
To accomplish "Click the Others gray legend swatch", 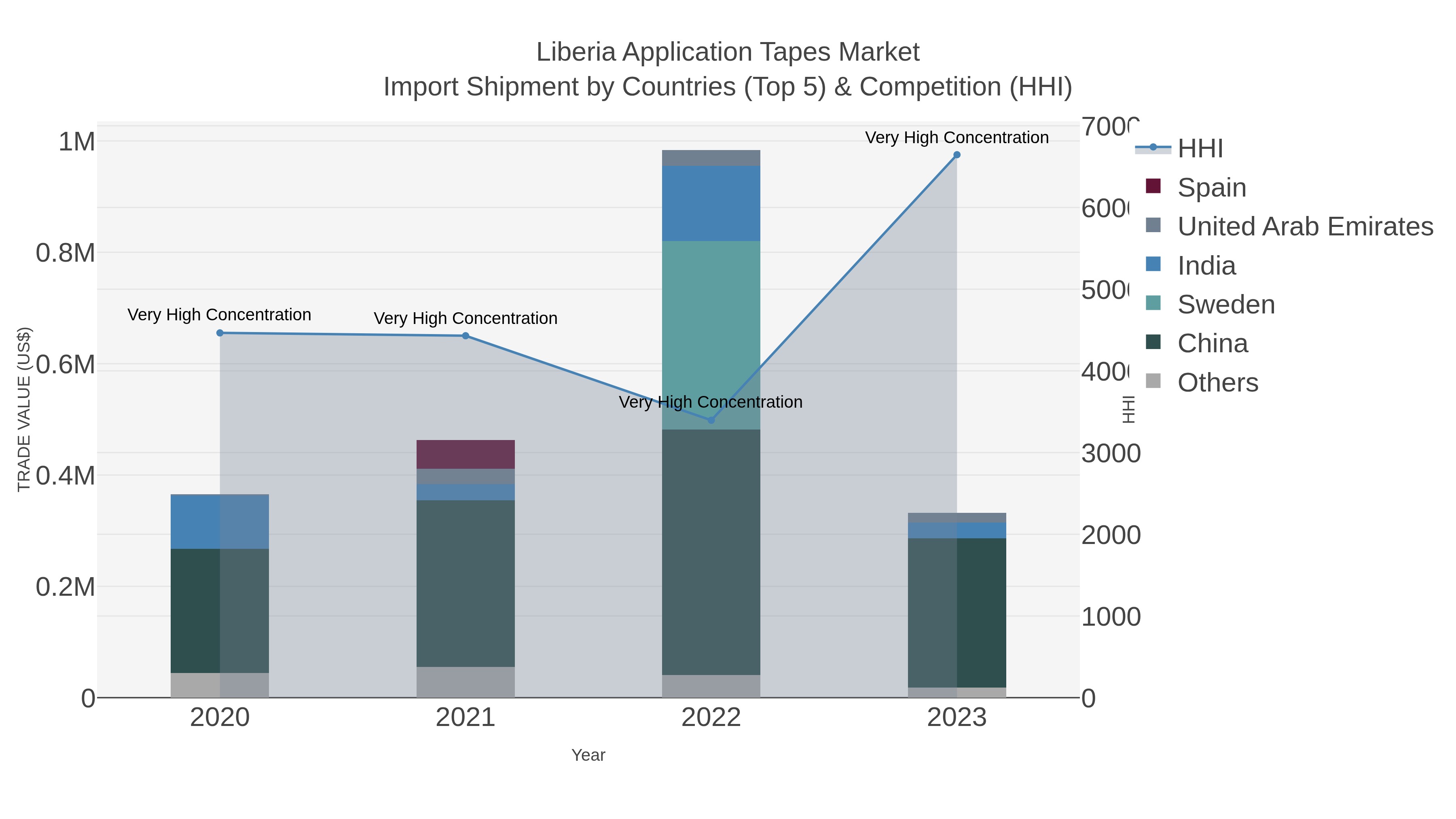I will [1153, 381].
